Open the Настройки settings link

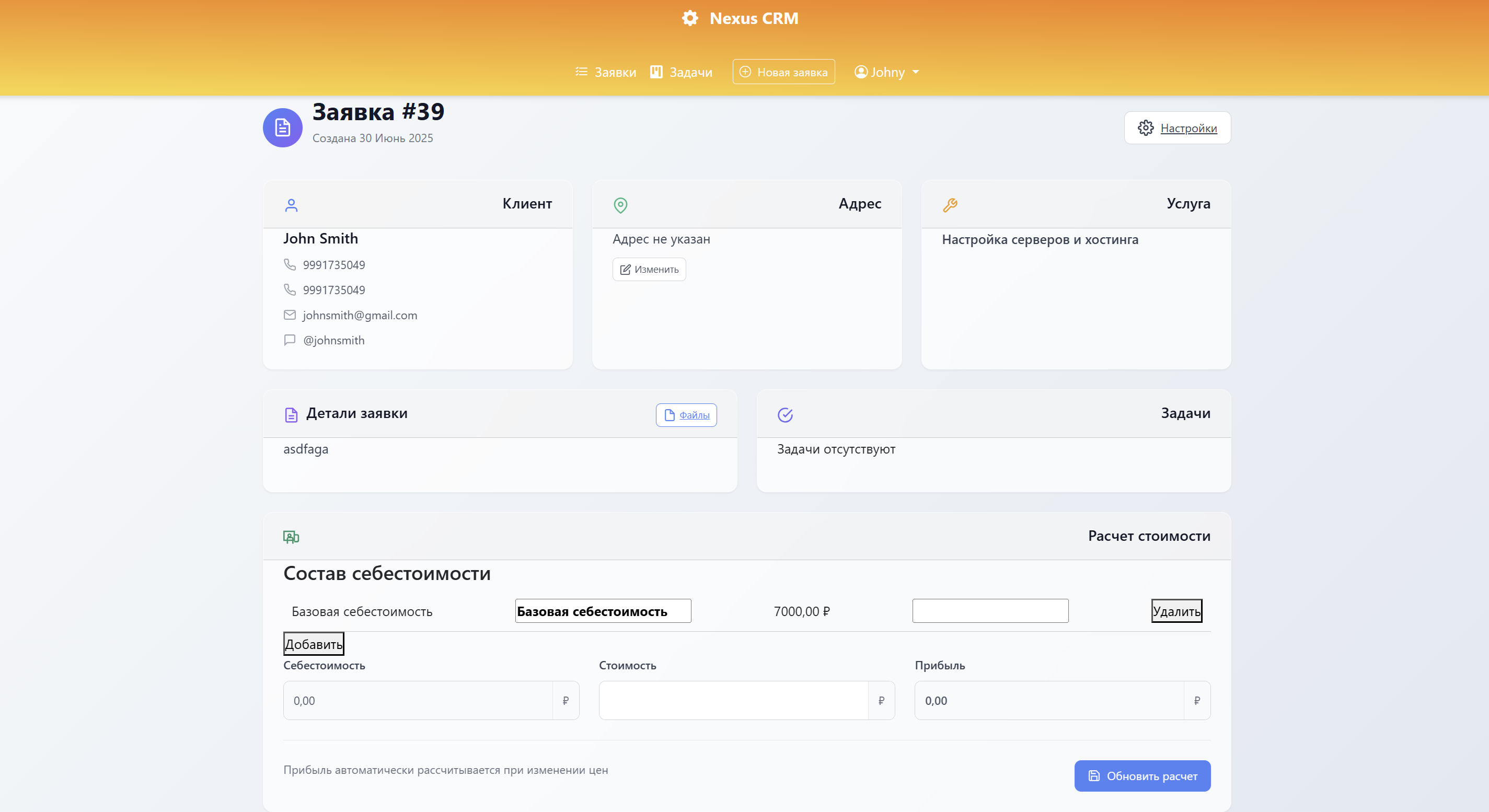pos(1177,129)
